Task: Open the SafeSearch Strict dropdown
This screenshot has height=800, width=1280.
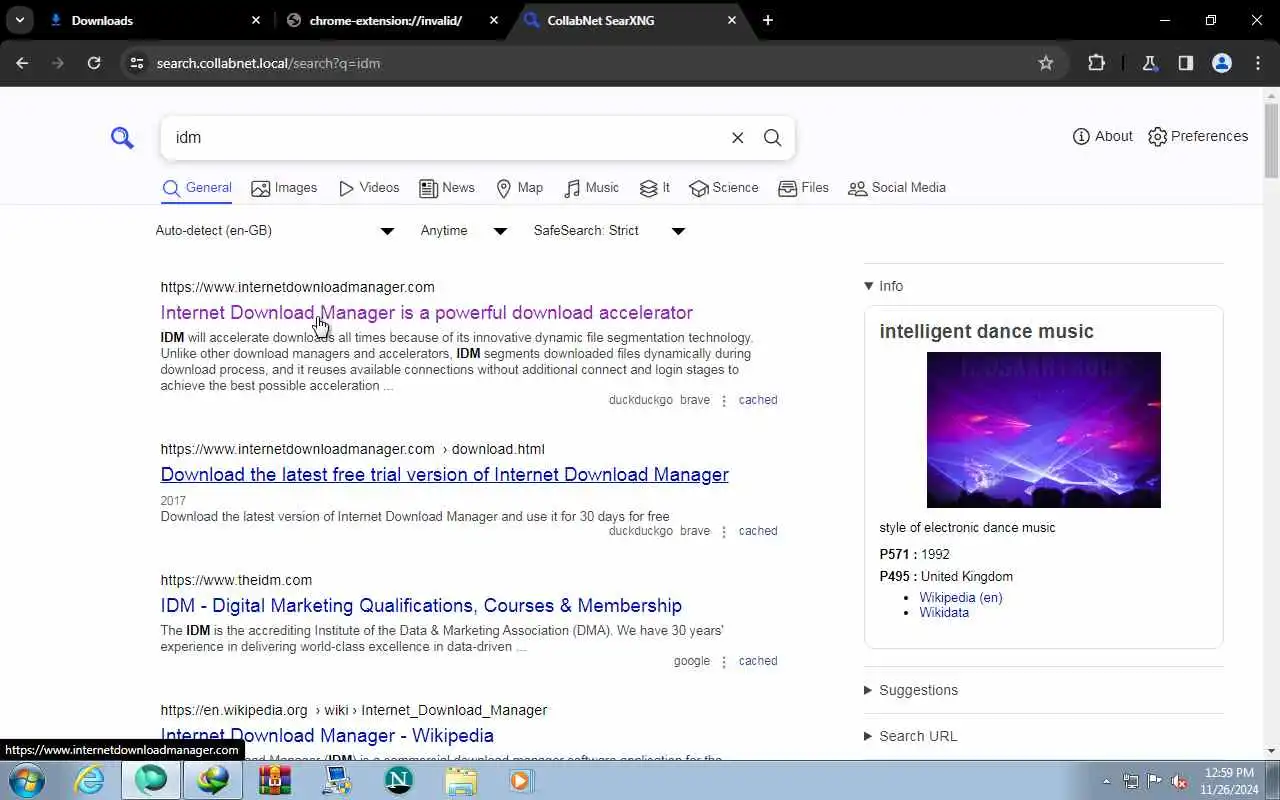Action: [609, 231]
